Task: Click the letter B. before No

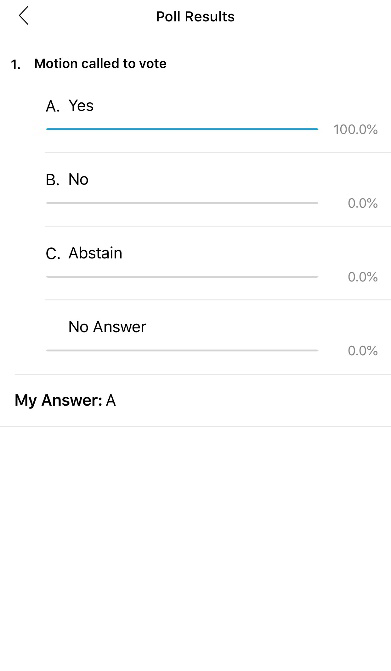Action: [x=53, y=180]
